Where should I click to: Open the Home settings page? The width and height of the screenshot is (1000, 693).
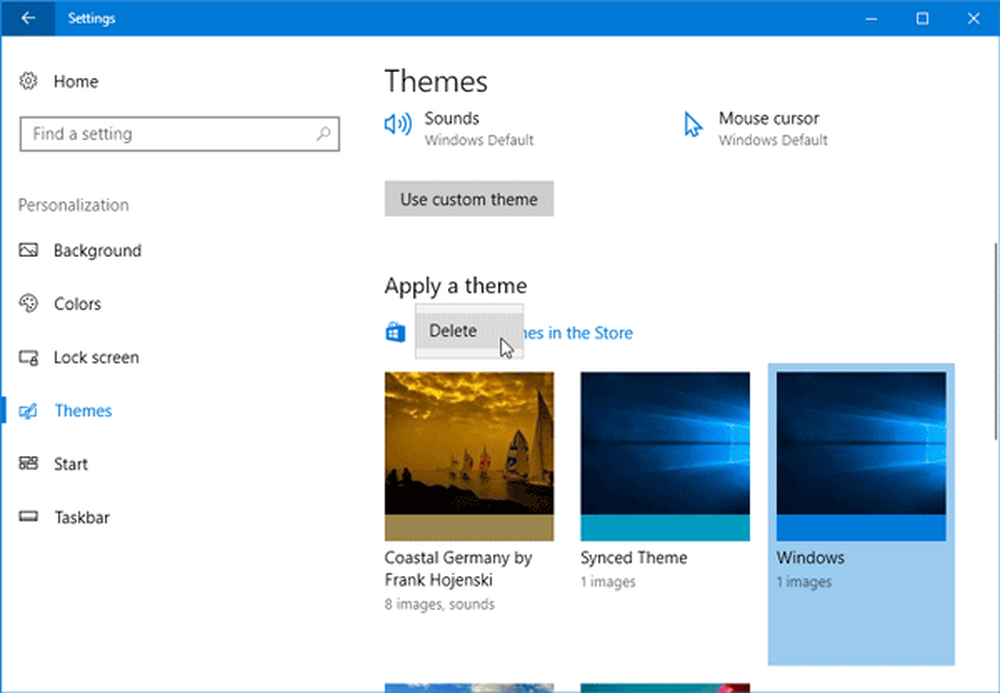point(76,82)
